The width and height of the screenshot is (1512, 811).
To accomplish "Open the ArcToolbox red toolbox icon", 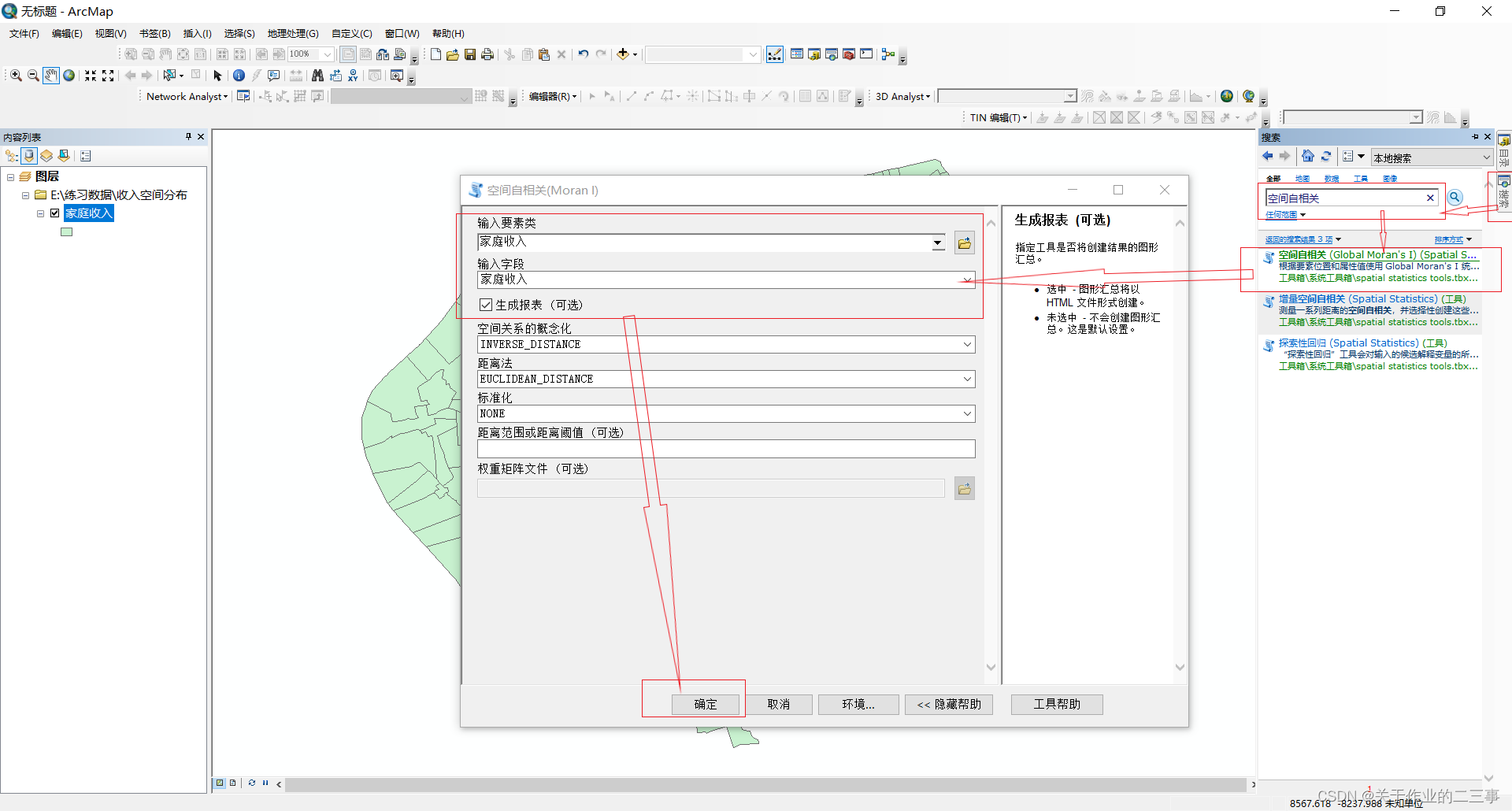I will [x=849, y=54].
